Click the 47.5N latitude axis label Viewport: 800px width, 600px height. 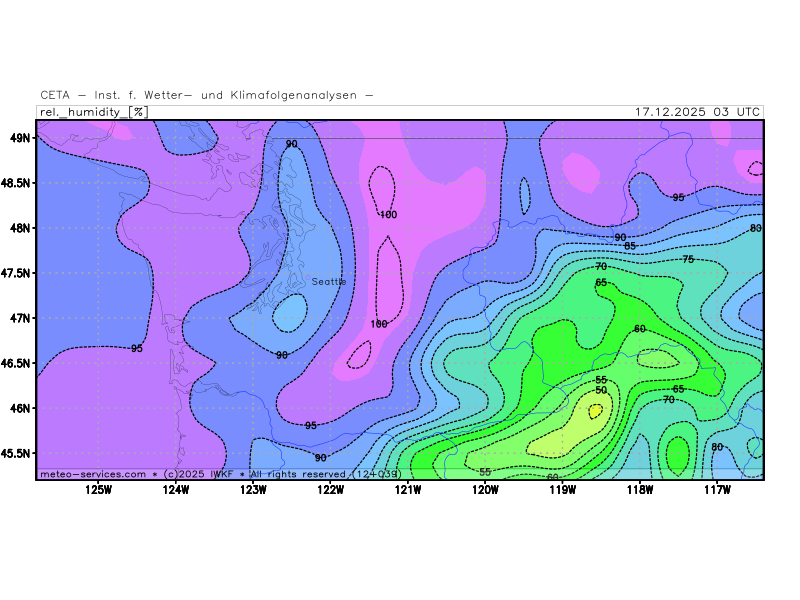[x=15, y=273]
